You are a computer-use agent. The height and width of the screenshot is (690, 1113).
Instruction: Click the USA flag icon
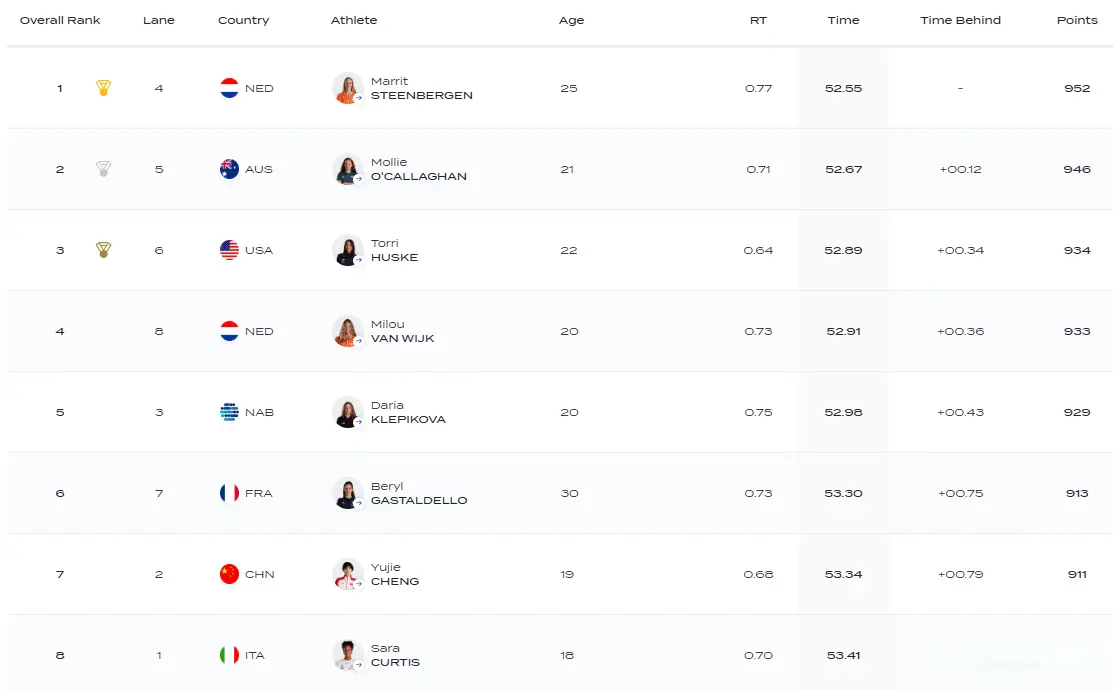[x=230, y=250]
